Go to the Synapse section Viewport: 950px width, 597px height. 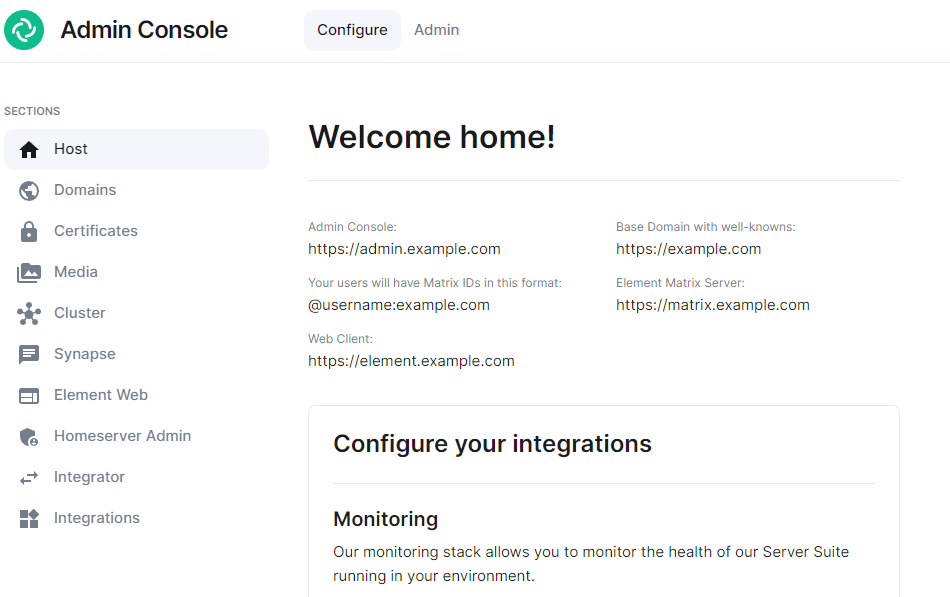tap(85, 354)
